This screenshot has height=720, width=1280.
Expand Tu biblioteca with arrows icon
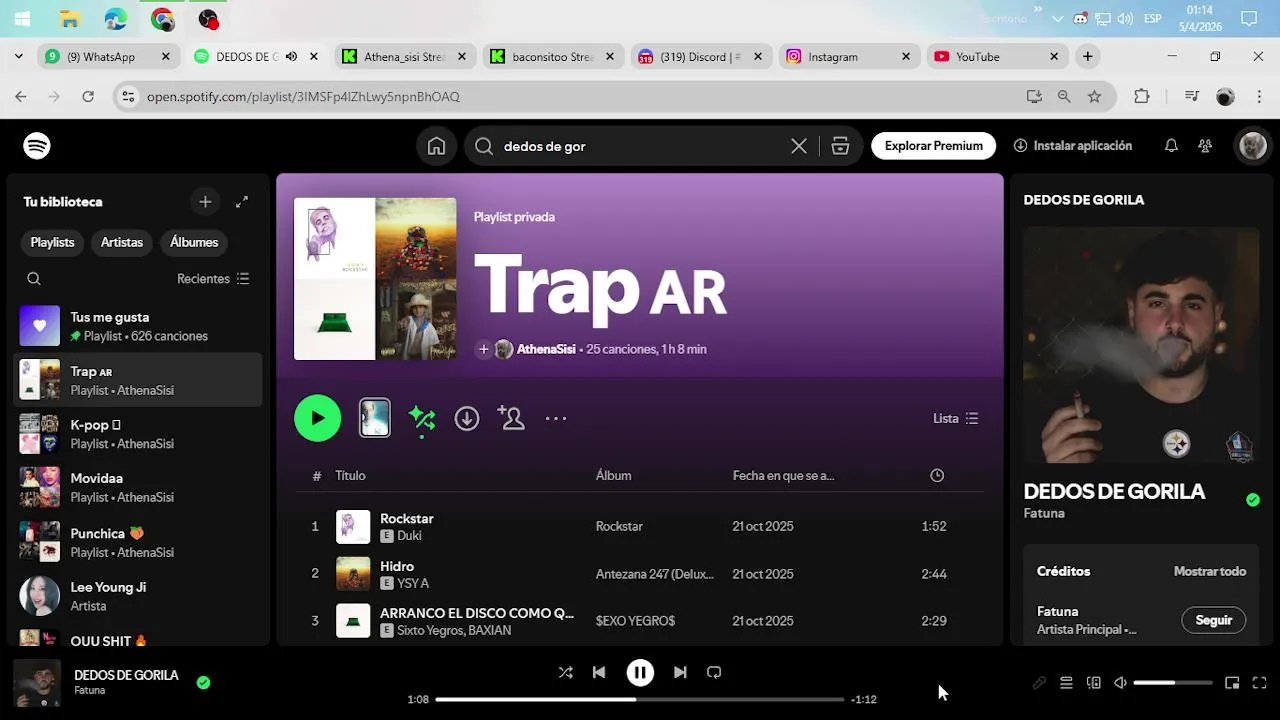click(242, 202)
